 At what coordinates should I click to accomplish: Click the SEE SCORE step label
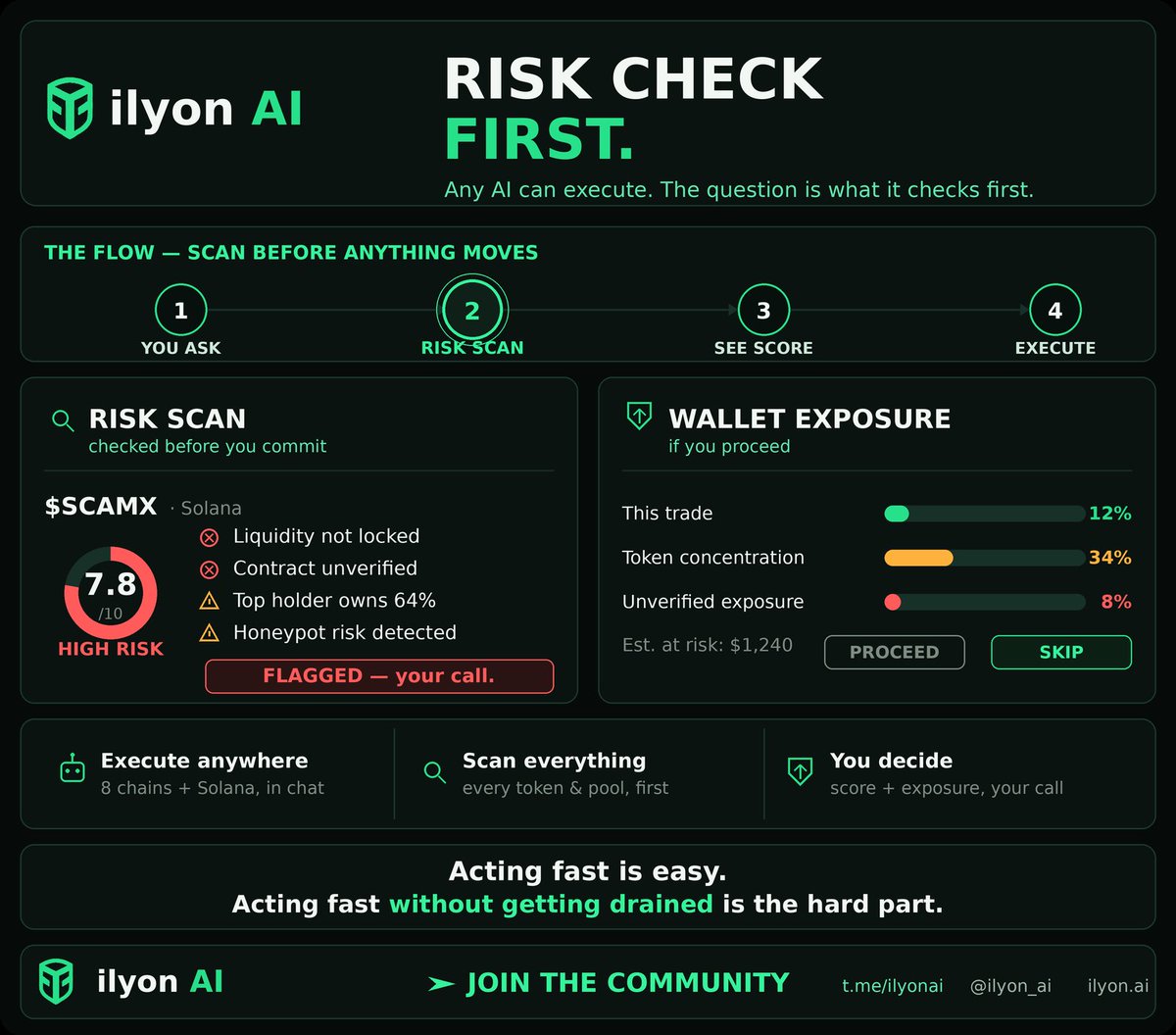pos(763,348)
